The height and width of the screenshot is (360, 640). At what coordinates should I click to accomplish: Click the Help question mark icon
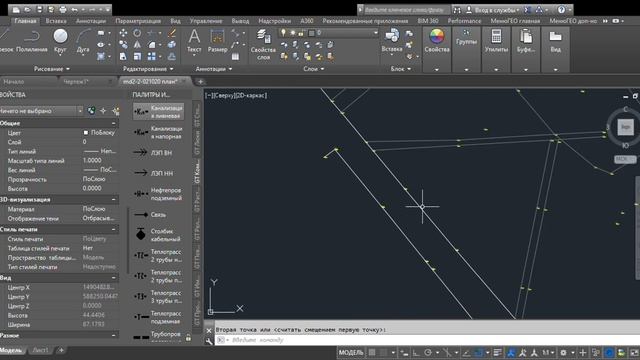coord(562,9)
